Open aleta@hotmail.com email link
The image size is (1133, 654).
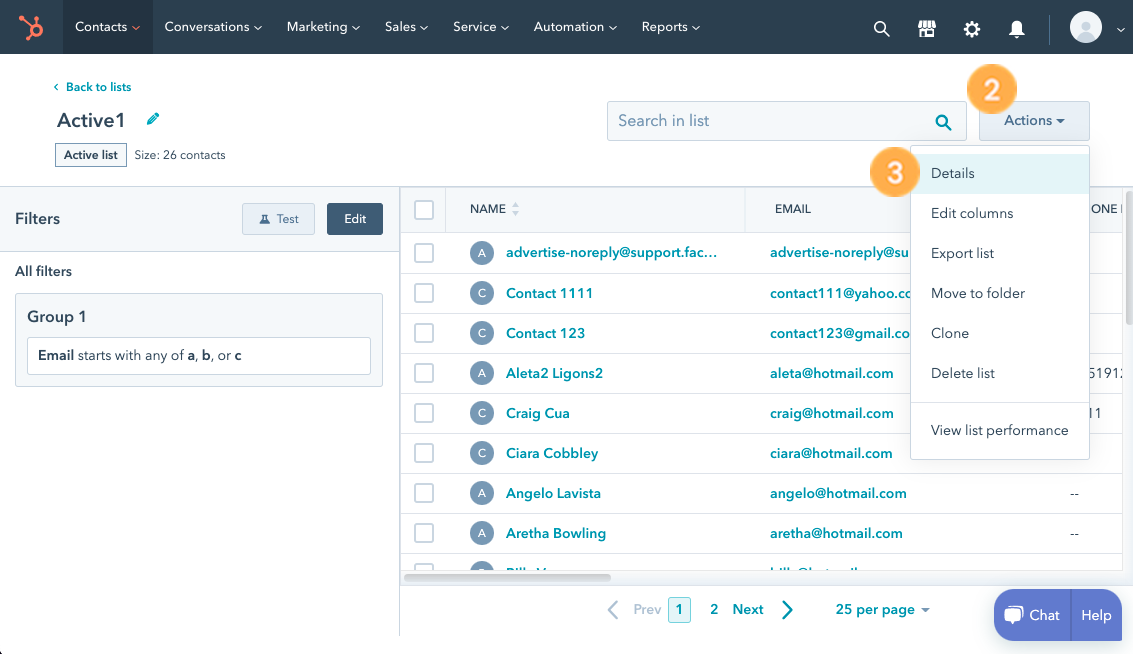832,374
